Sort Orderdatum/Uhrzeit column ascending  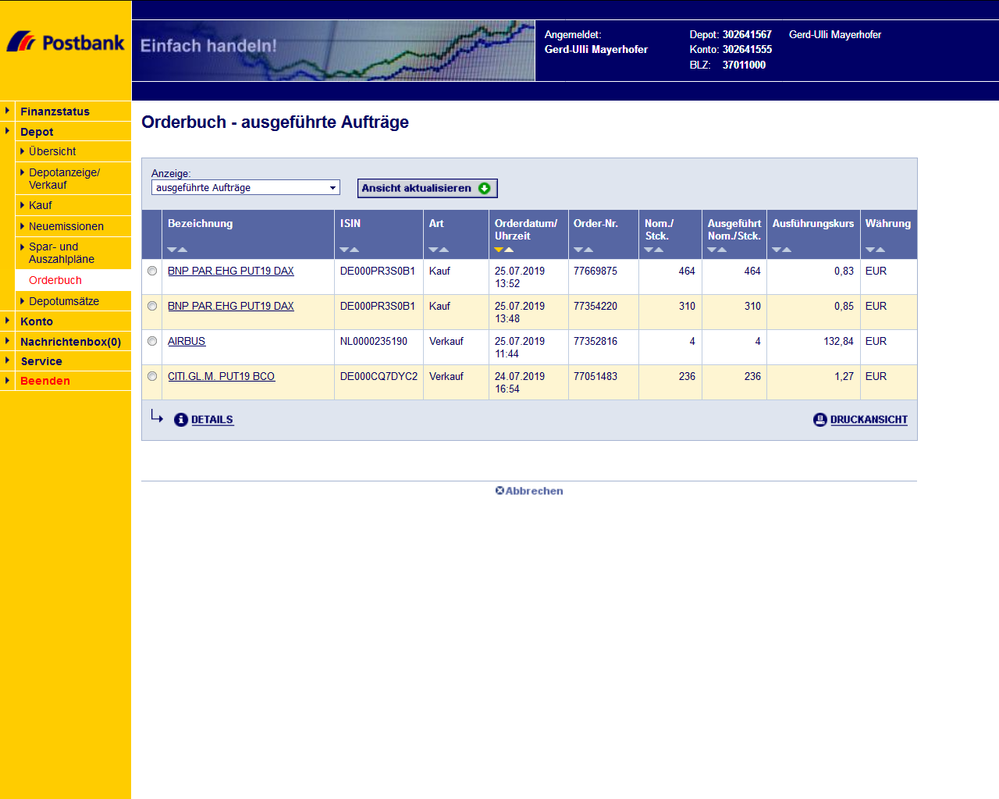pos(509,249)
